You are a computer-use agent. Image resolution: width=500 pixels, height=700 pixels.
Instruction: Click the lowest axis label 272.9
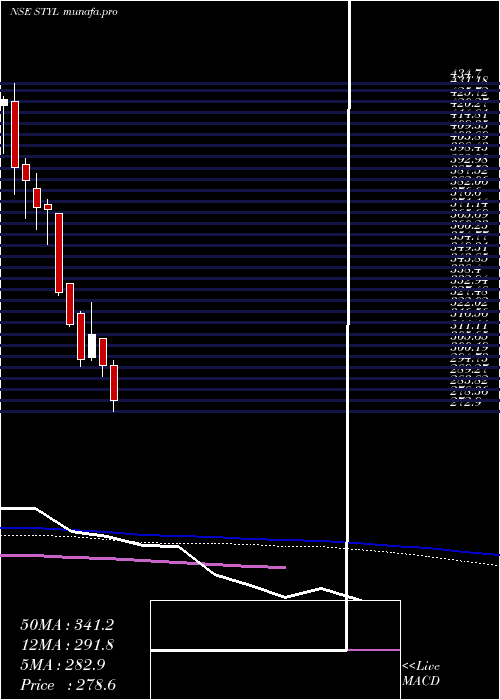(467, 403)
